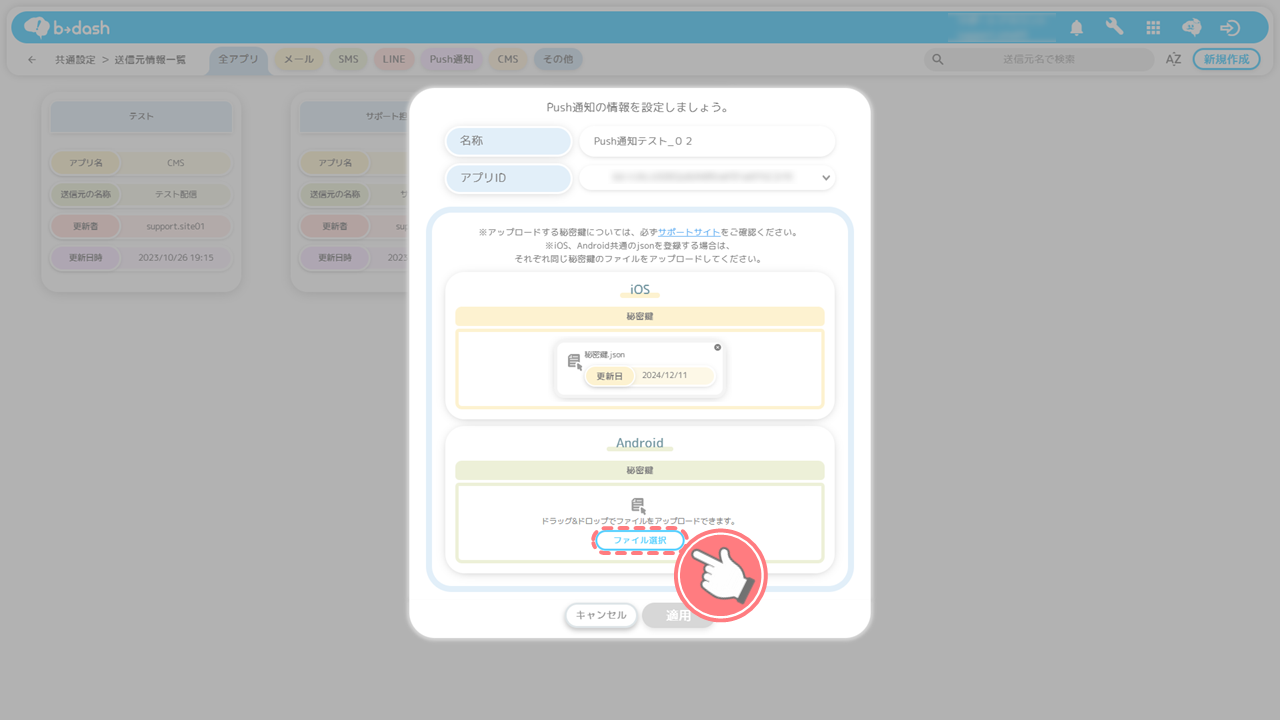Click the b→dash logo
This screenshot has height=720, width=1280.
pyautogui.click(x=68, y=28)
